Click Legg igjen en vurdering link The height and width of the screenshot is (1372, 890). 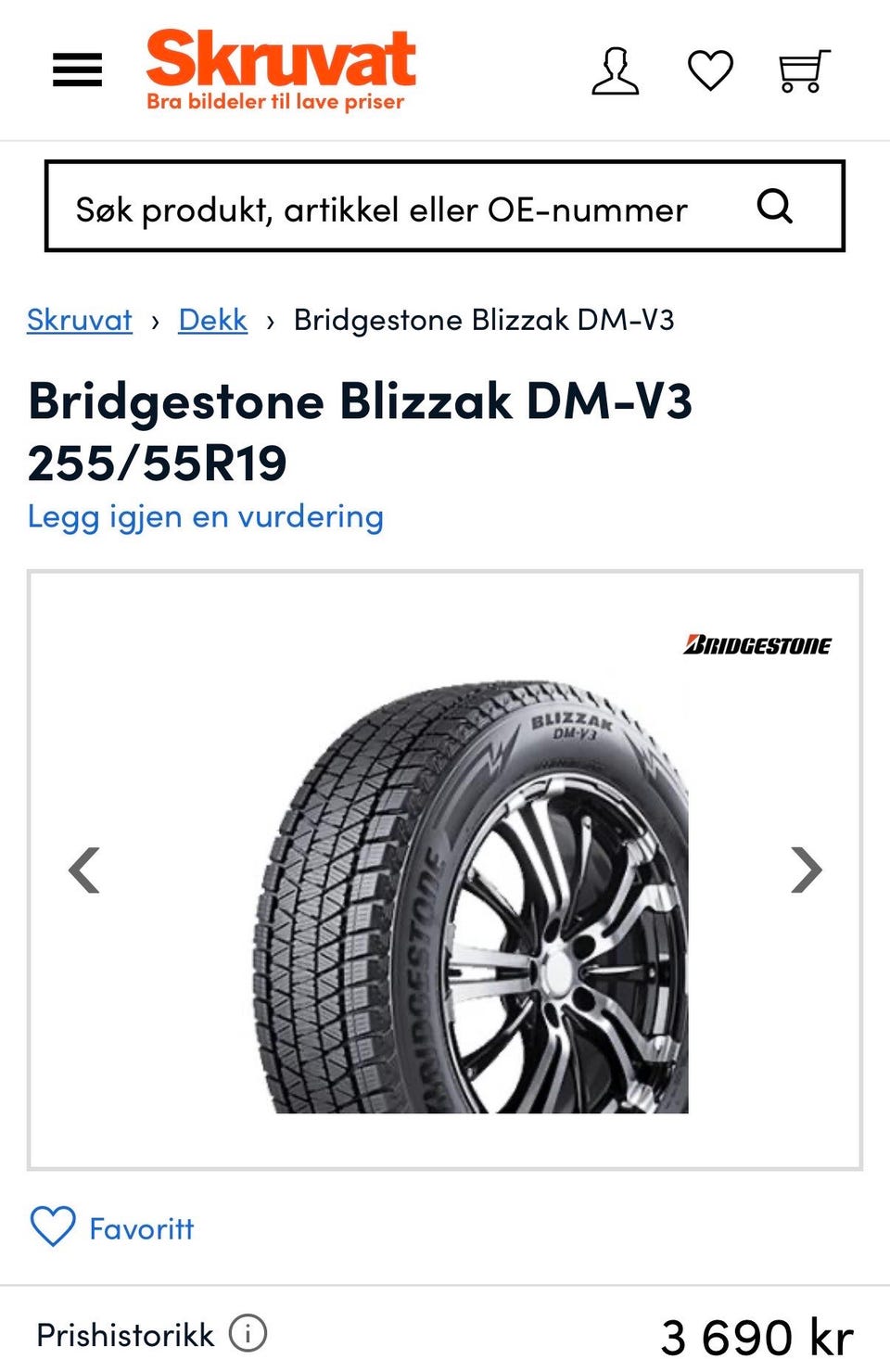(x=205, y=516)
